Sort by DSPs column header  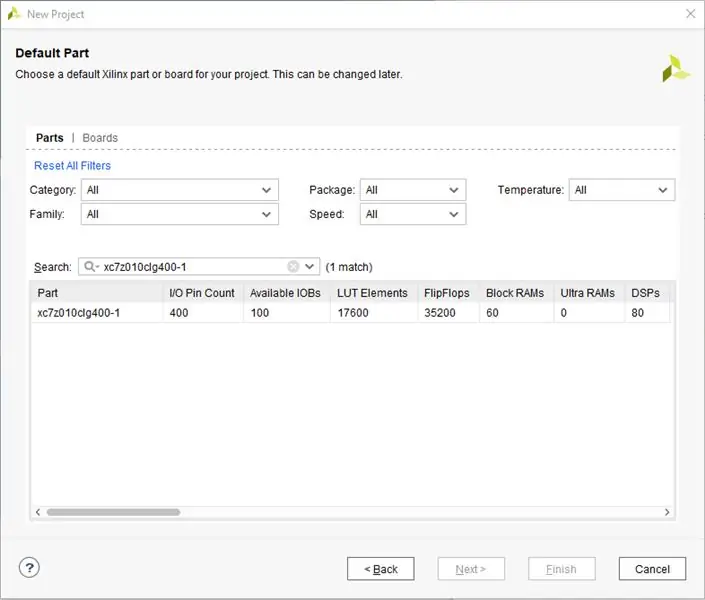647,293
